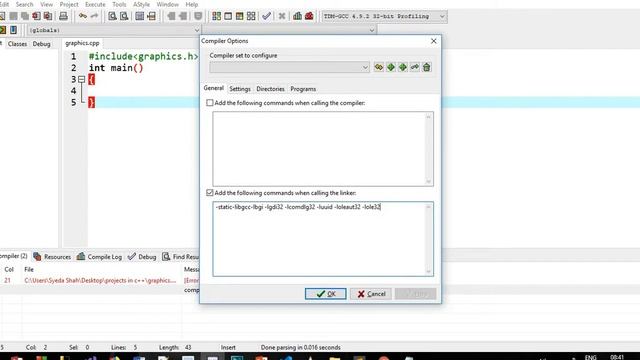Viewport: 640px width, 360px height.
Task: Click the Compile and Run toolbar icon
Action: click(240, 16)
